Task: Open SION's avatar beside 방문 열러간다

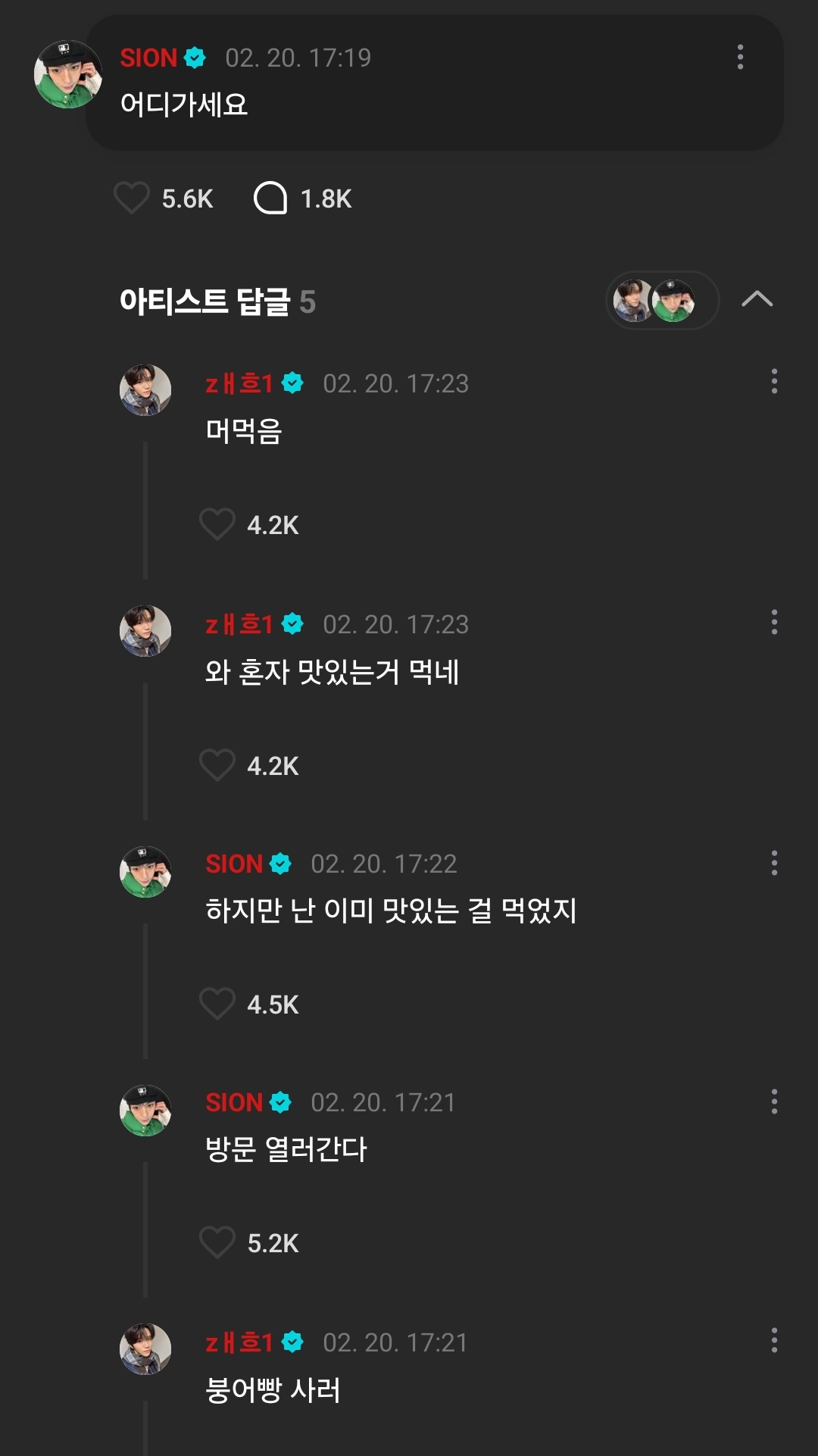Action: [x=145, y=1111]
